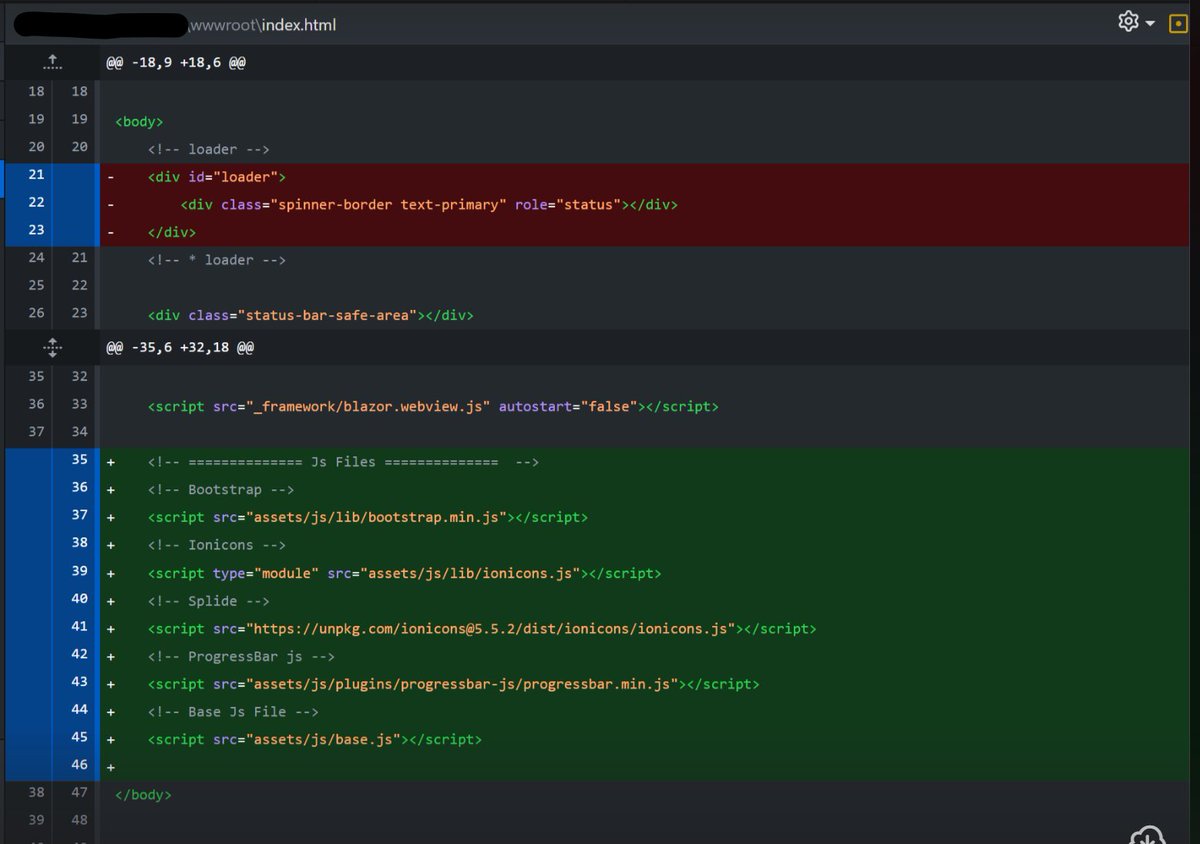Click added line number 40
The width and height of the screenshot is (1200, 844).
click(79, 598)
